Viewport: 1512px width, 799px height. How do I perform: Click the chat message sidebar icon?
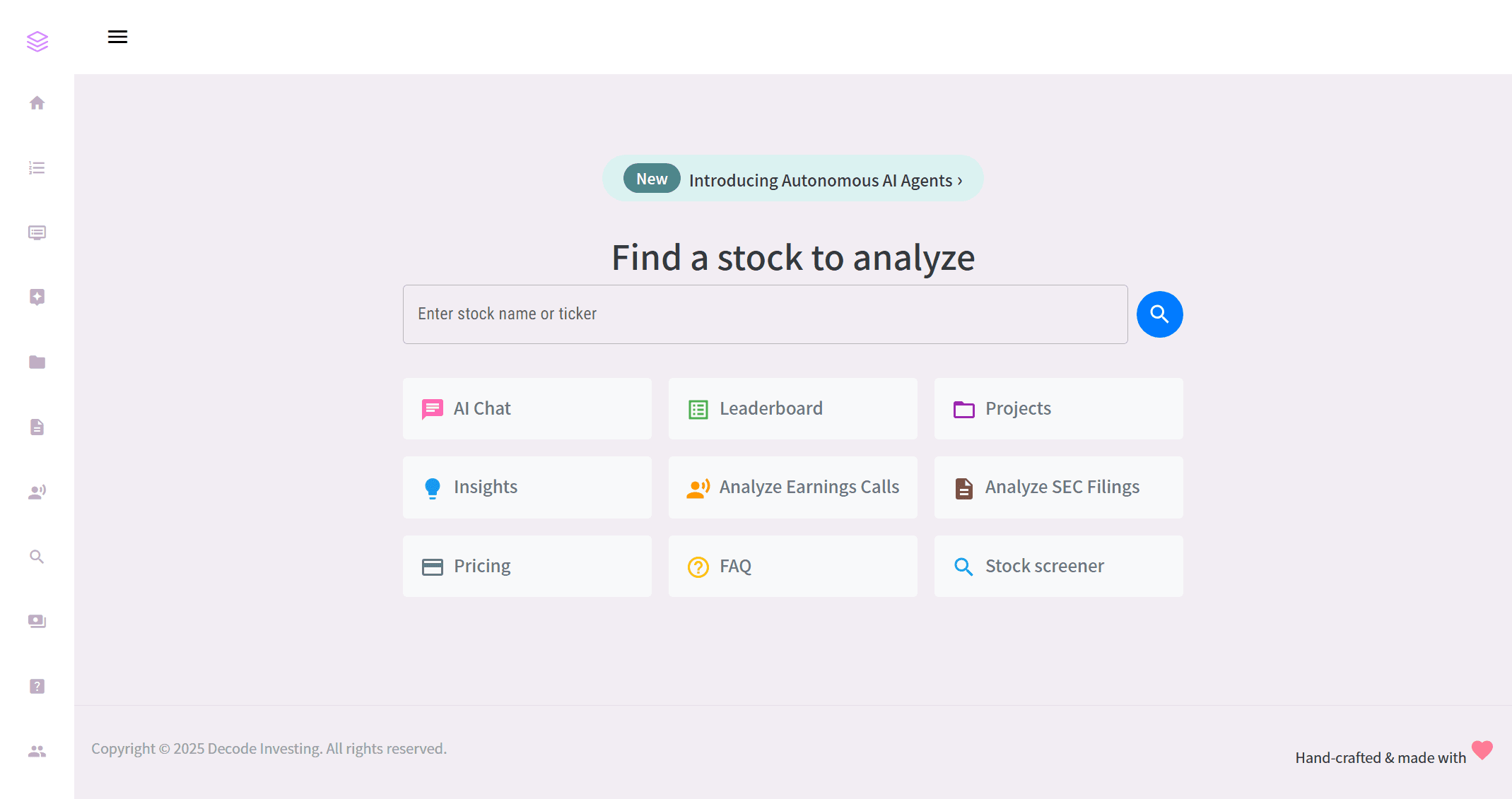(37, 232)
